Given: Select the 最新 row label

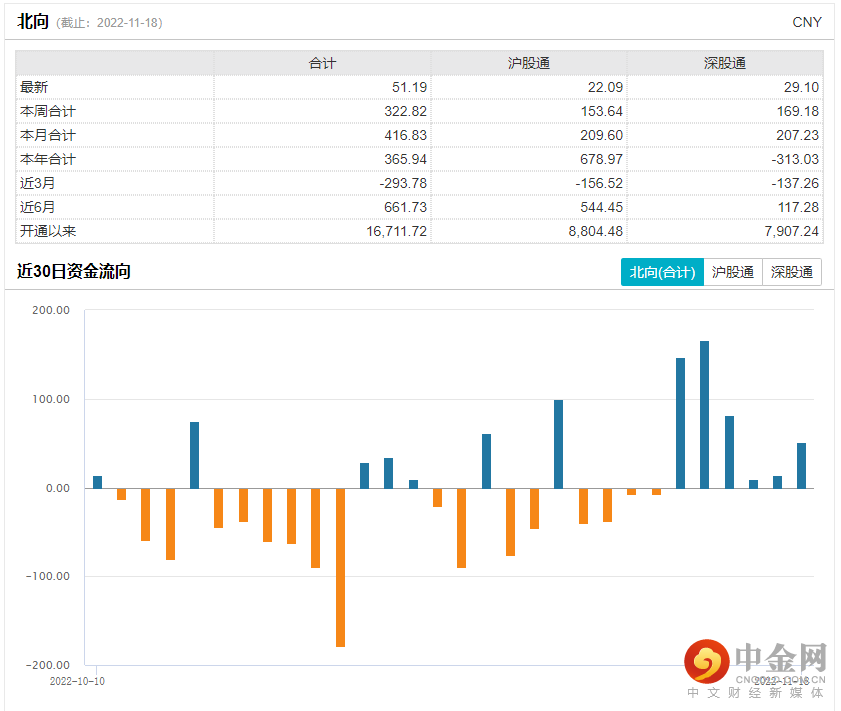Looking at the screenshot, I should click(x=34, y=87).
